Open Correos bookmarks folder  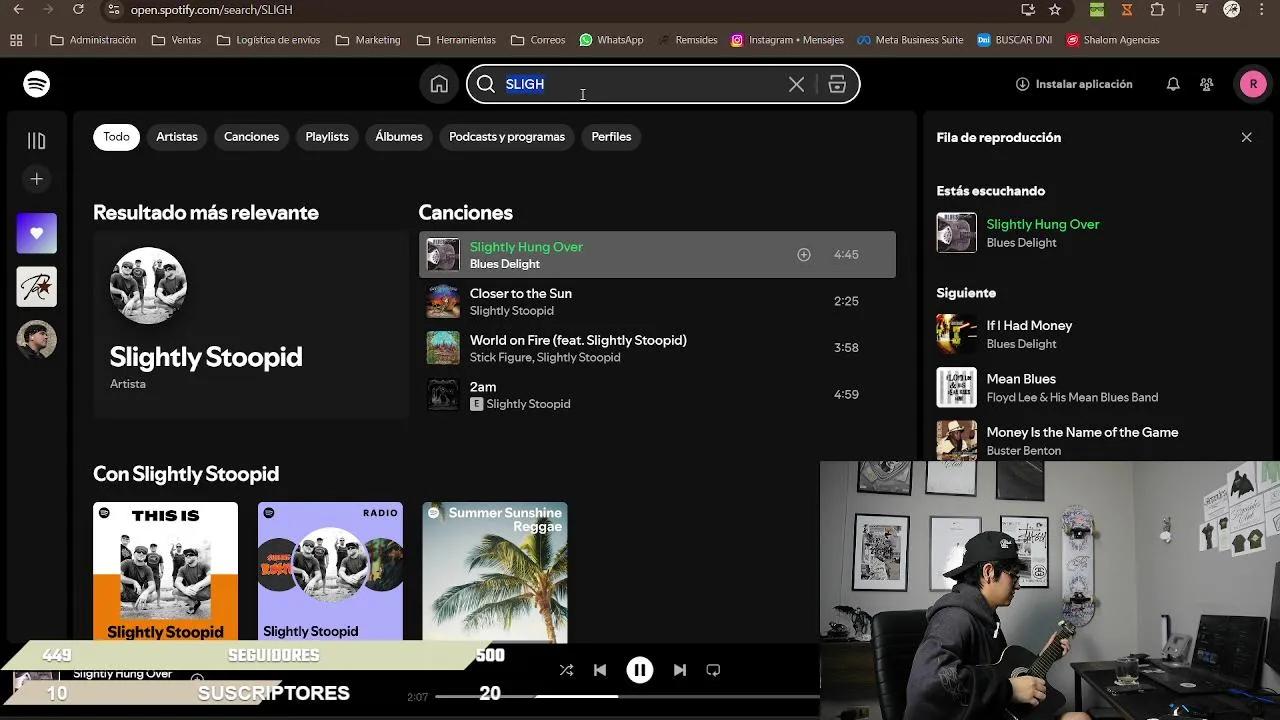538,40
